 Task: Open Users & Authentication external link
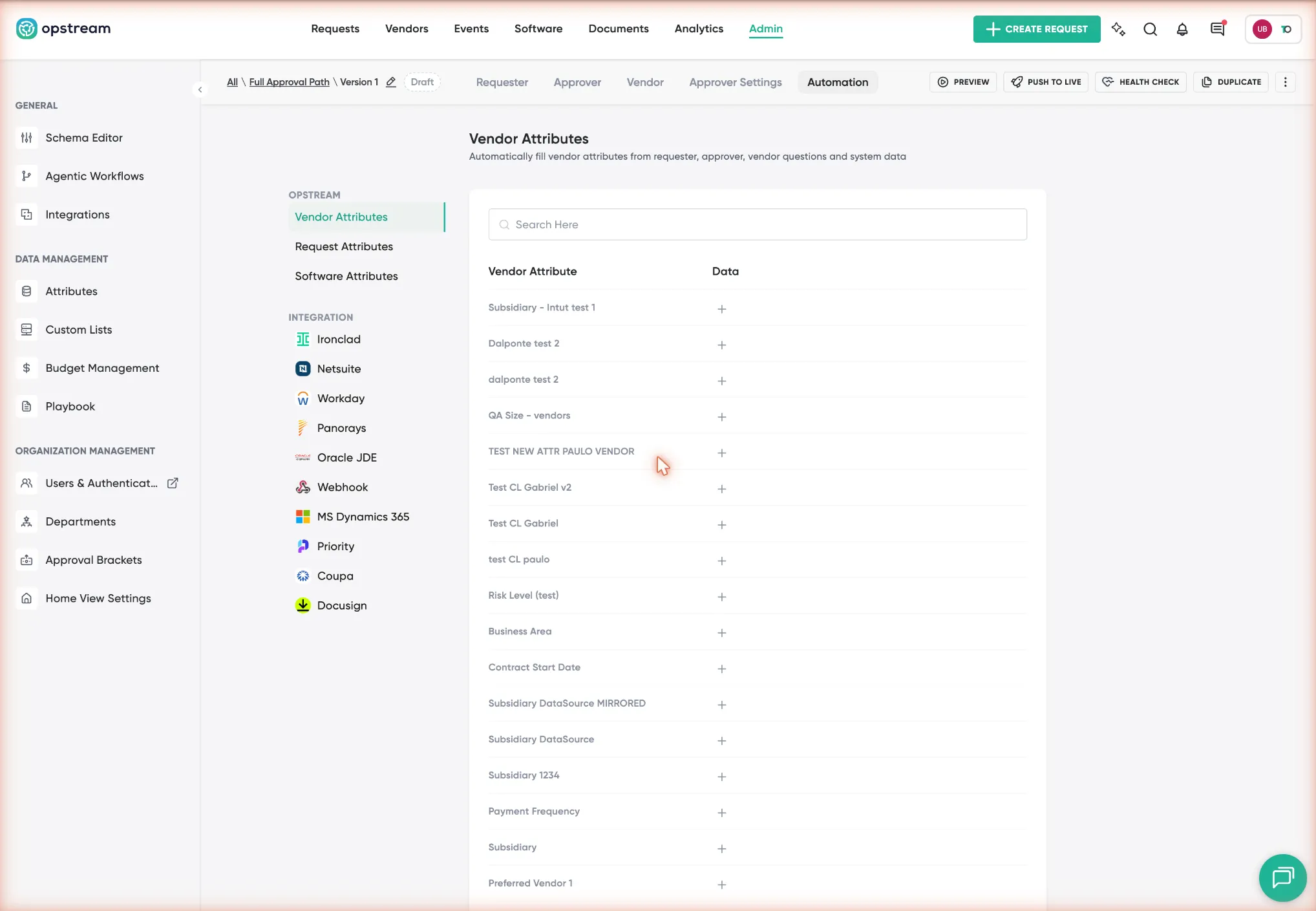[173, 483]
